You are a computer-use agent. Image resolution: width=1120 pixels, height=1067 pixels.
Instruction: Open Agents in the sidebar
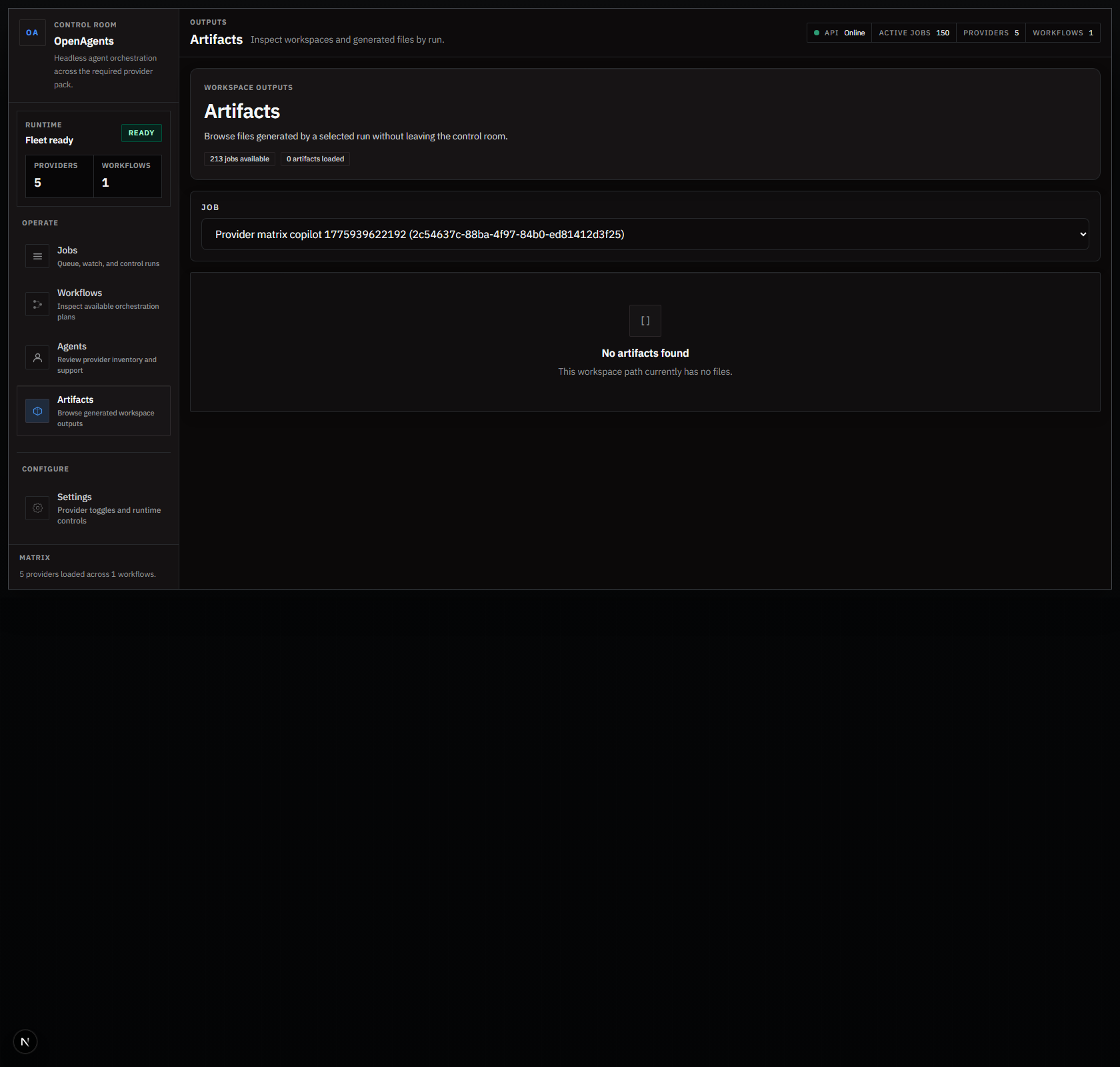(x=93, y=357)
